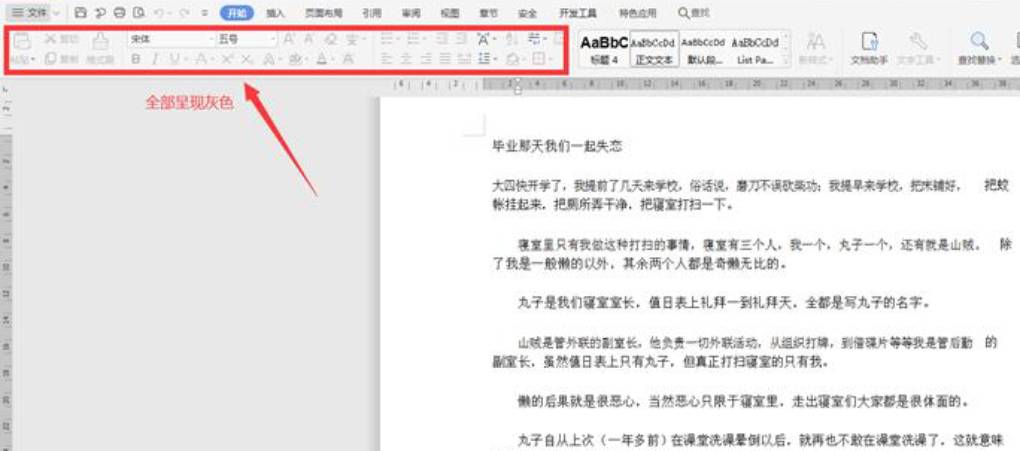Image resolution: width=1020 pixels, height=451 pixels.
Task: Open the 页面布局 tab
Action: pos(323,13)
